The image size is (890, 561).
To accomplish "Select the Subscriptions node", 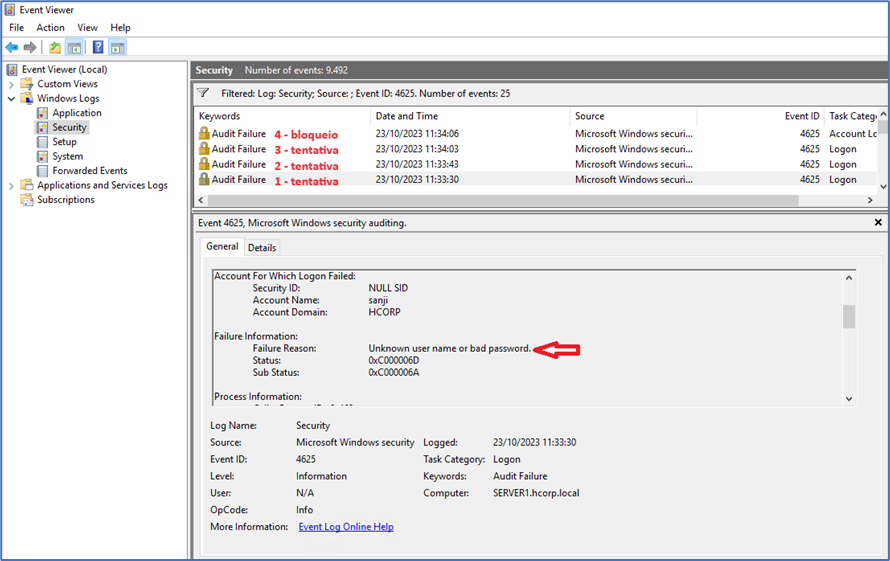I will pyautogui.click(x=65, y=200).
